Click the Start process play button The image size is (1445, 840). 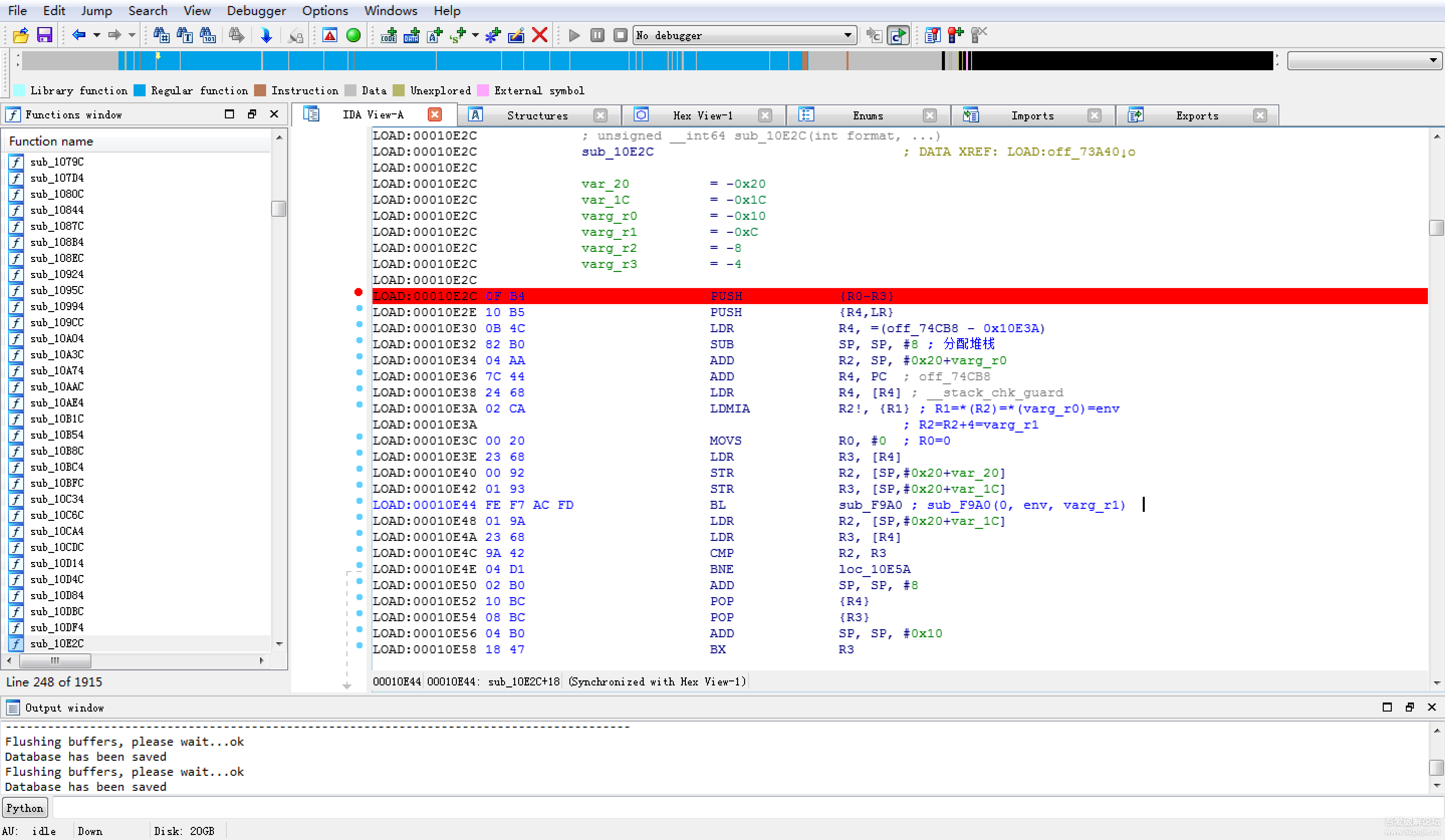click(x=574, y=36)
